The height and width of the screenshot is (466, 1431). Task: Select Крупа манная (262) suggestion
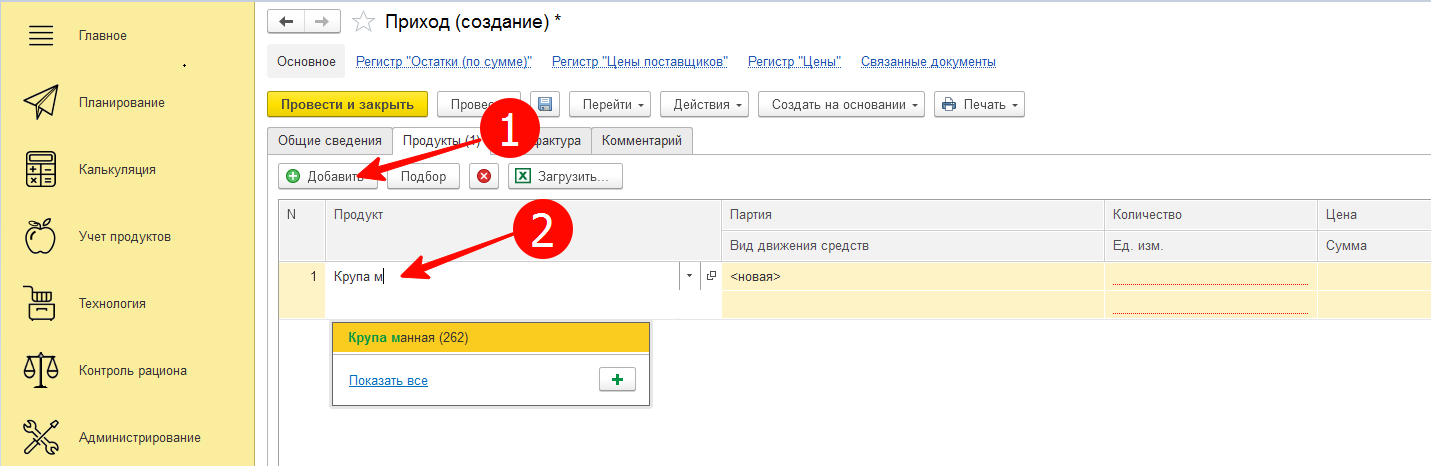tap(490, 338)
